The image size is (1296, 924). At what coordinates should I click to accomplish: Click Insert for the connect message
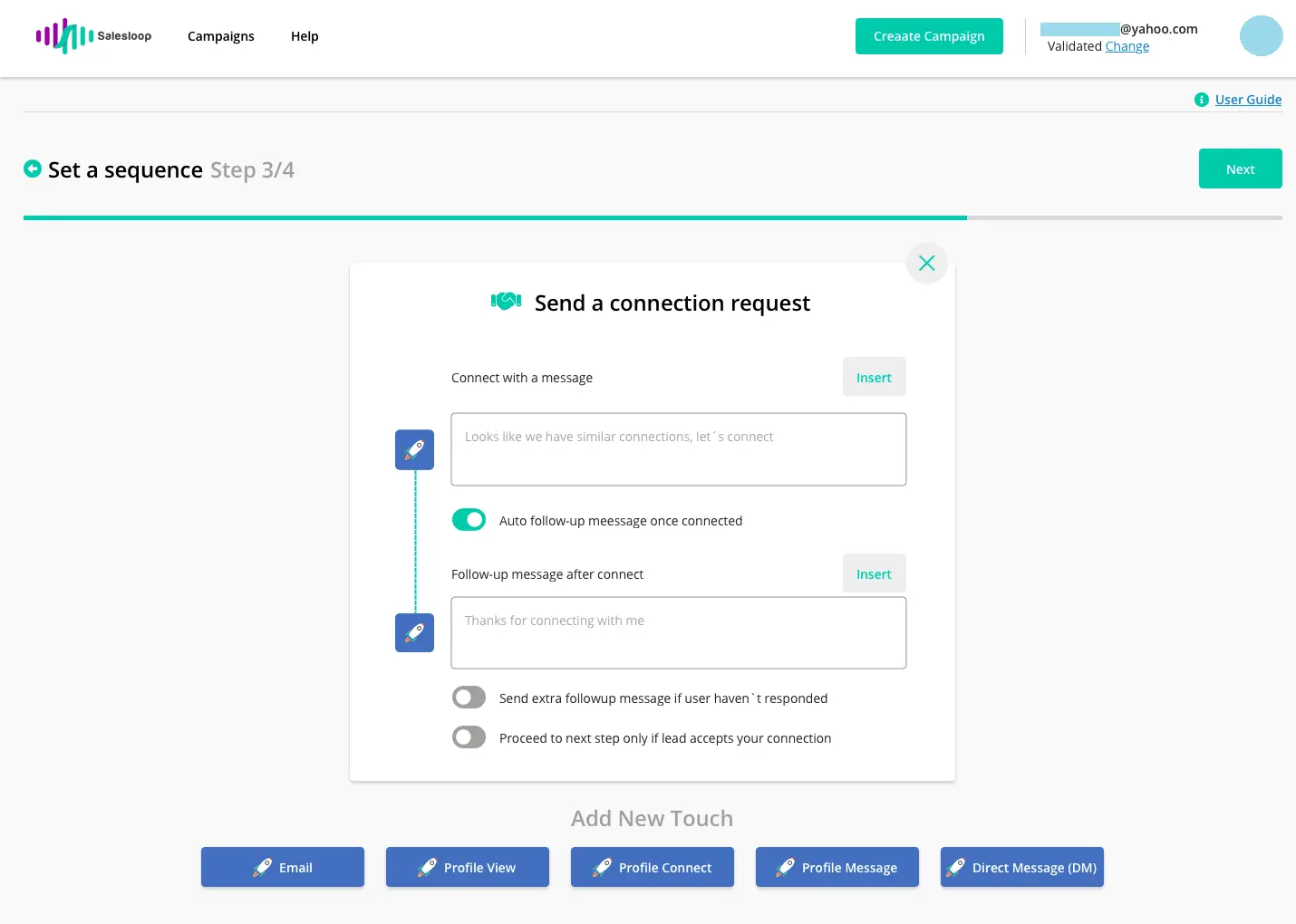(874, 377)
